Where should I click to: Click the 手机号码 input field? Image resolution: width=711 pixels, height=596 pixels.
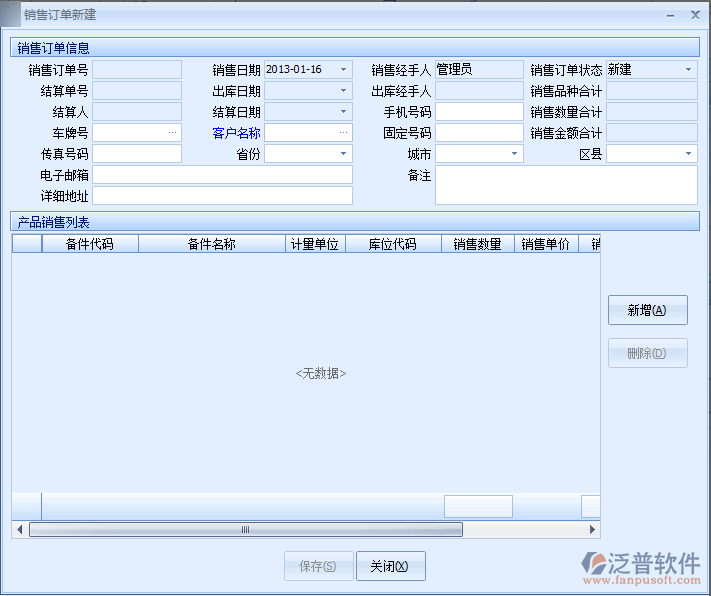[x=479, y=112]
